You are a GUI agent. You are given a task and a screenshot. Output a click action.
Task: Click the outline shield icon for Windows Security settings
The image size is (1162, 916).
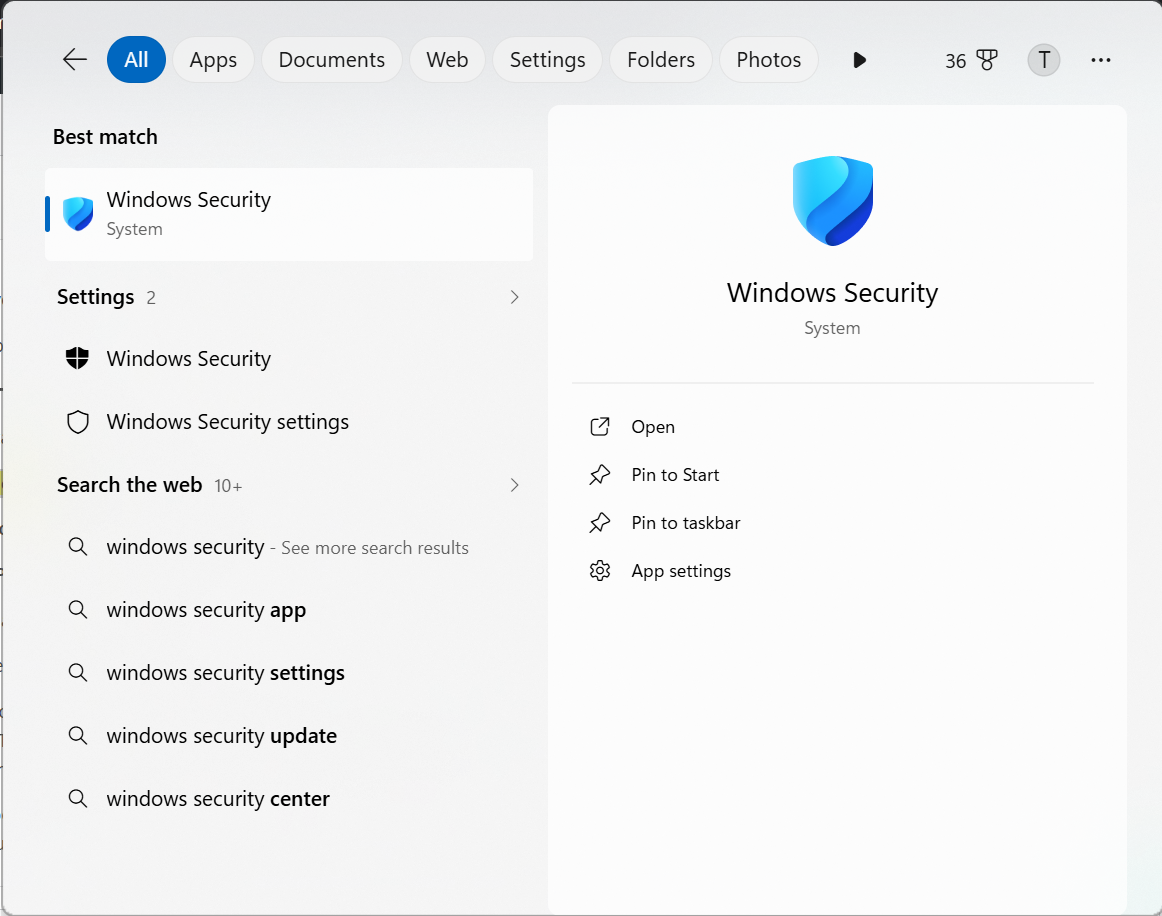(78, 422)
